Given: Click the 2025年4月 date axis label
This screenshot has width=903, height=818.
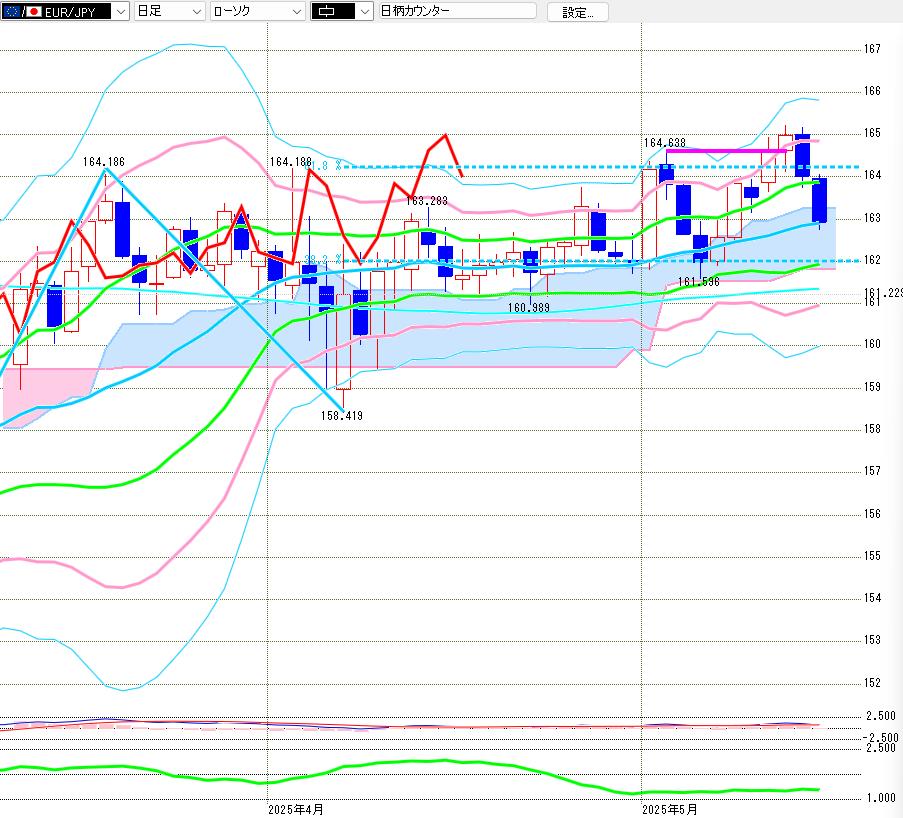Looking at the screenshot, I should coord(295,809).
